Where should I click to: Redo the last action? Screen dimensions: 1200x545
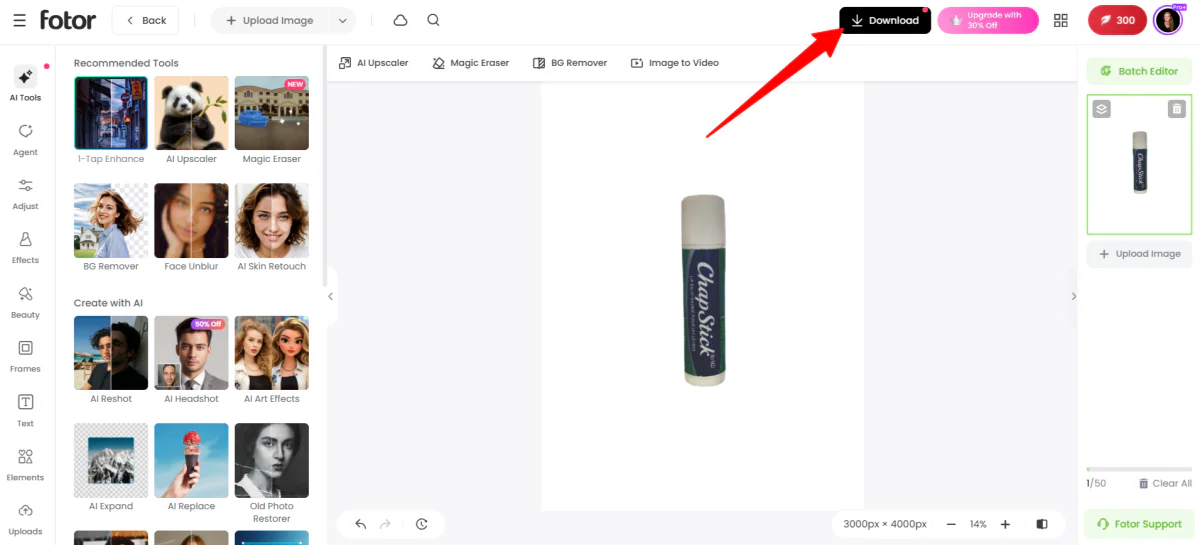[x=386, y=524]
